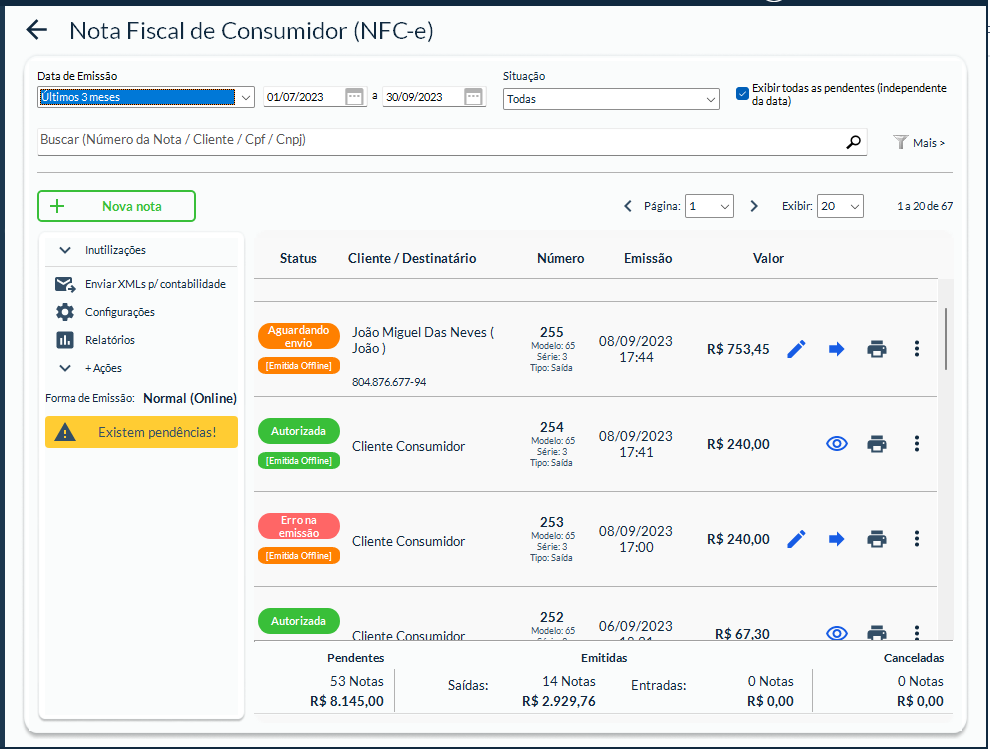This screenshot has height=751, width=990.
Task: Open 'Relatórios' in the sidebar
Action: [109, 340]
